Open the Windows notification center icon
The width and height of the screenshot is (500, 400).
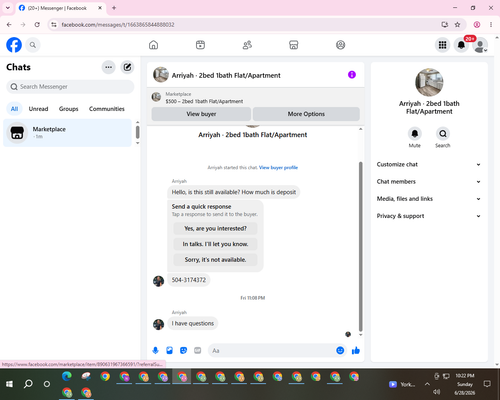click(487, 384)
